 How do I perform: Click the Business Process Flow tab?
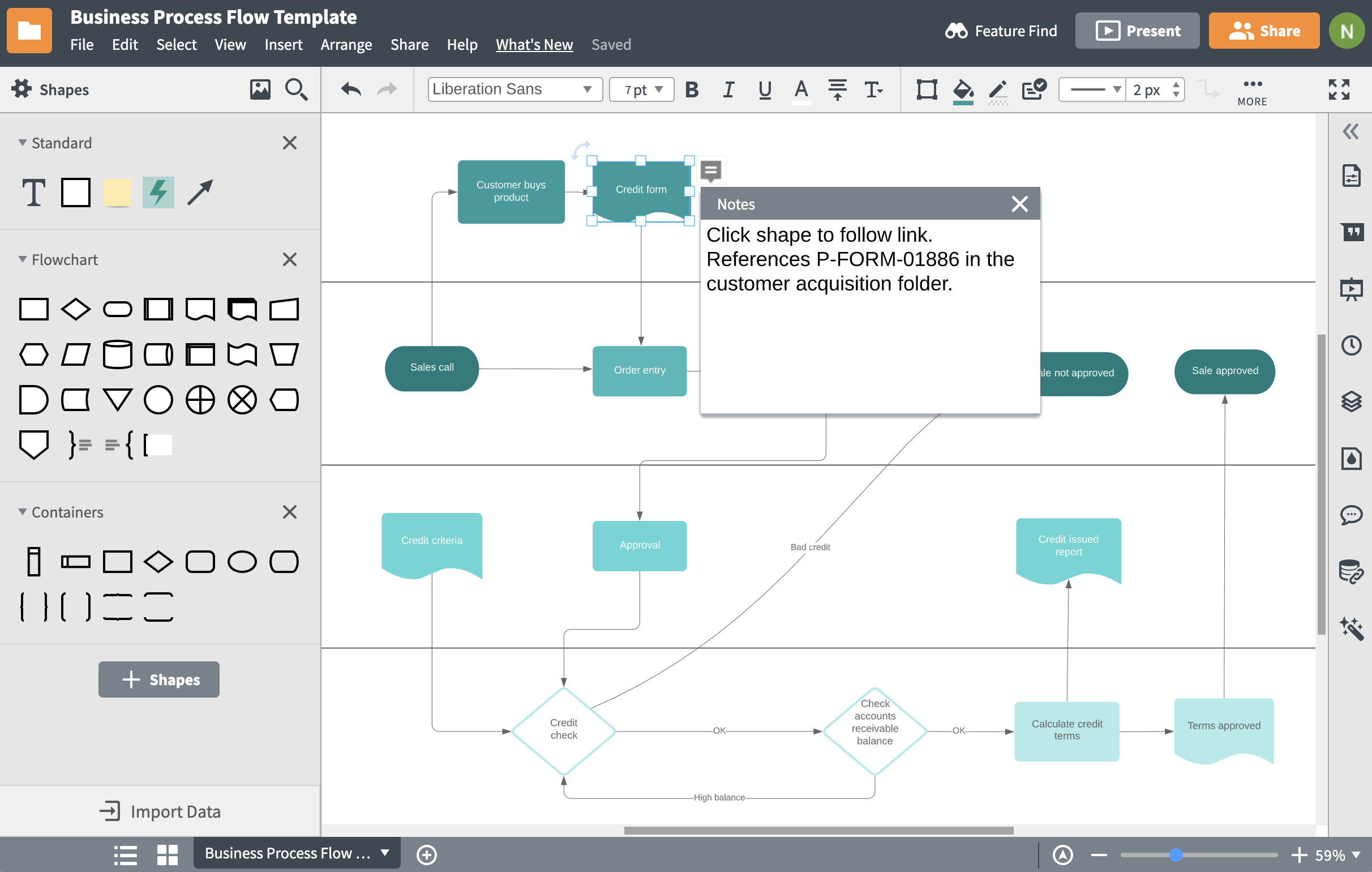click(x=289, y=852)
